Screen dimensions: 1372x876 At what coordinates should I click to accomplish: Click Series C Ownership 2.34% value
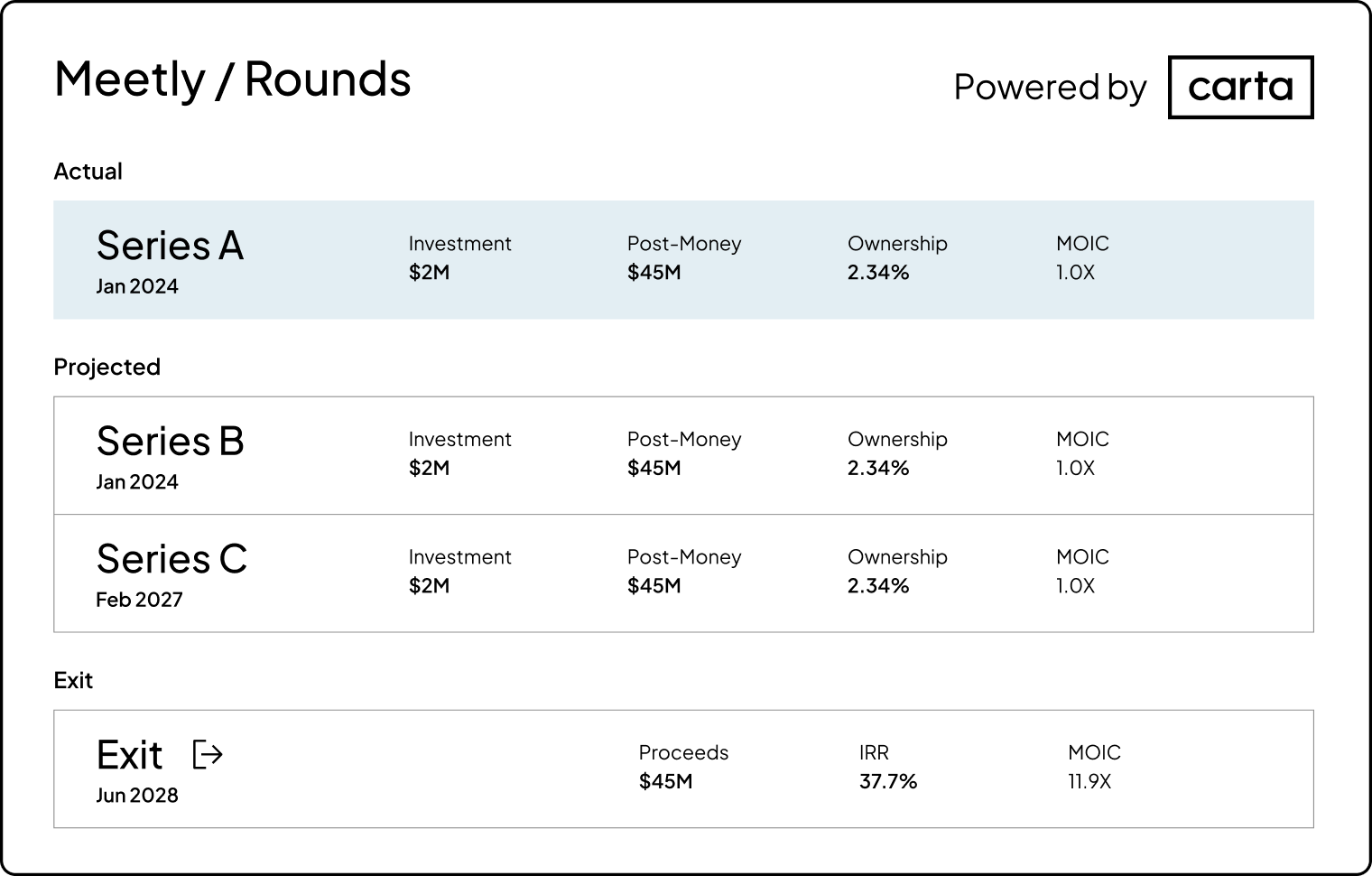877,586
